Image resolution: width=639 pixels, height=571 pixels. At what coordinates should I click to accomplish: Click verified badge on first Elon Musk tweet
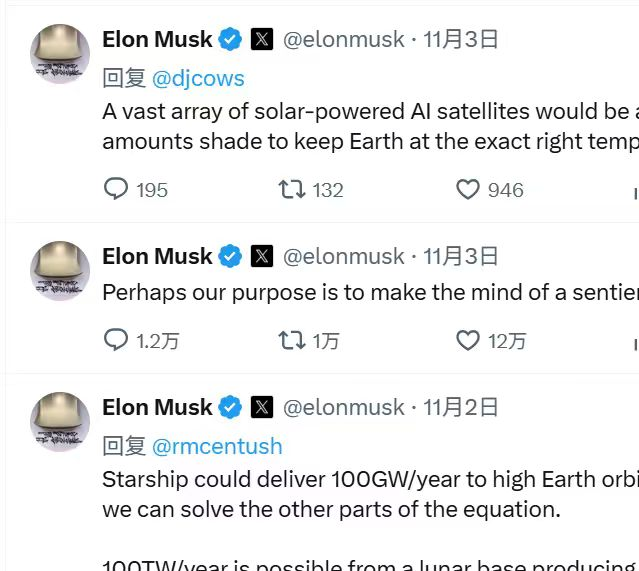[x=231, y=40]
